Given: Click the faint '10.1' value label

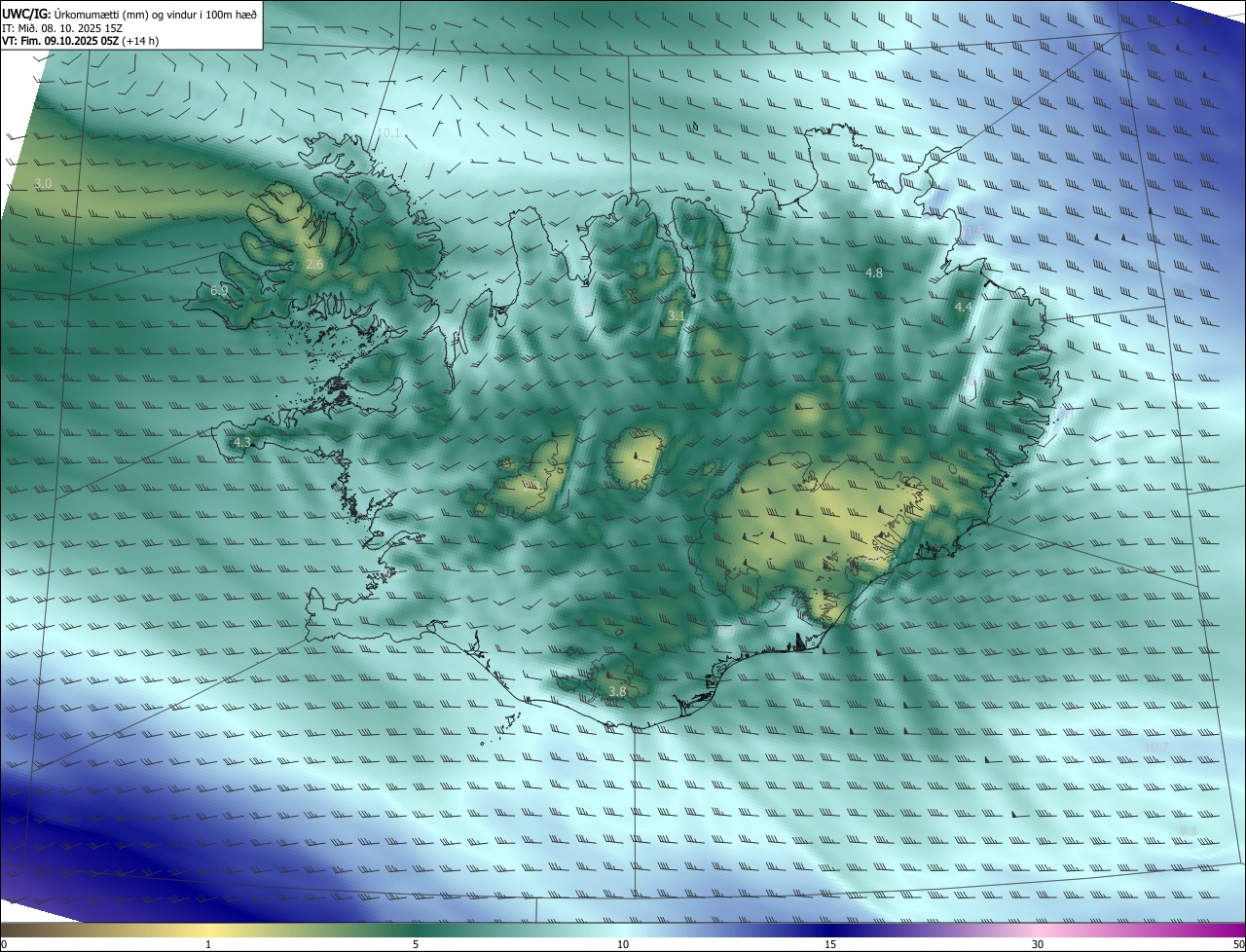Looking at the screenshot, I should click(388, 132).
